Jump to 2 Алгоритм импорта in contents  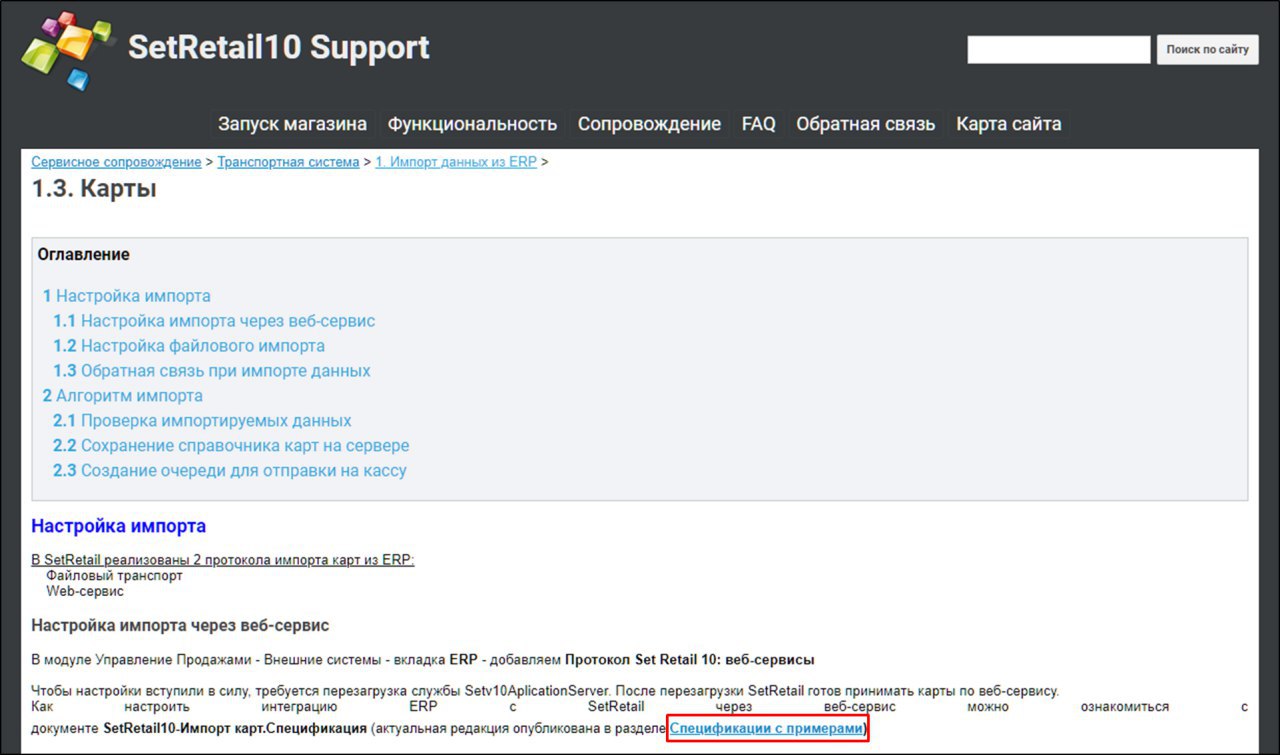[x=122, y=395]
